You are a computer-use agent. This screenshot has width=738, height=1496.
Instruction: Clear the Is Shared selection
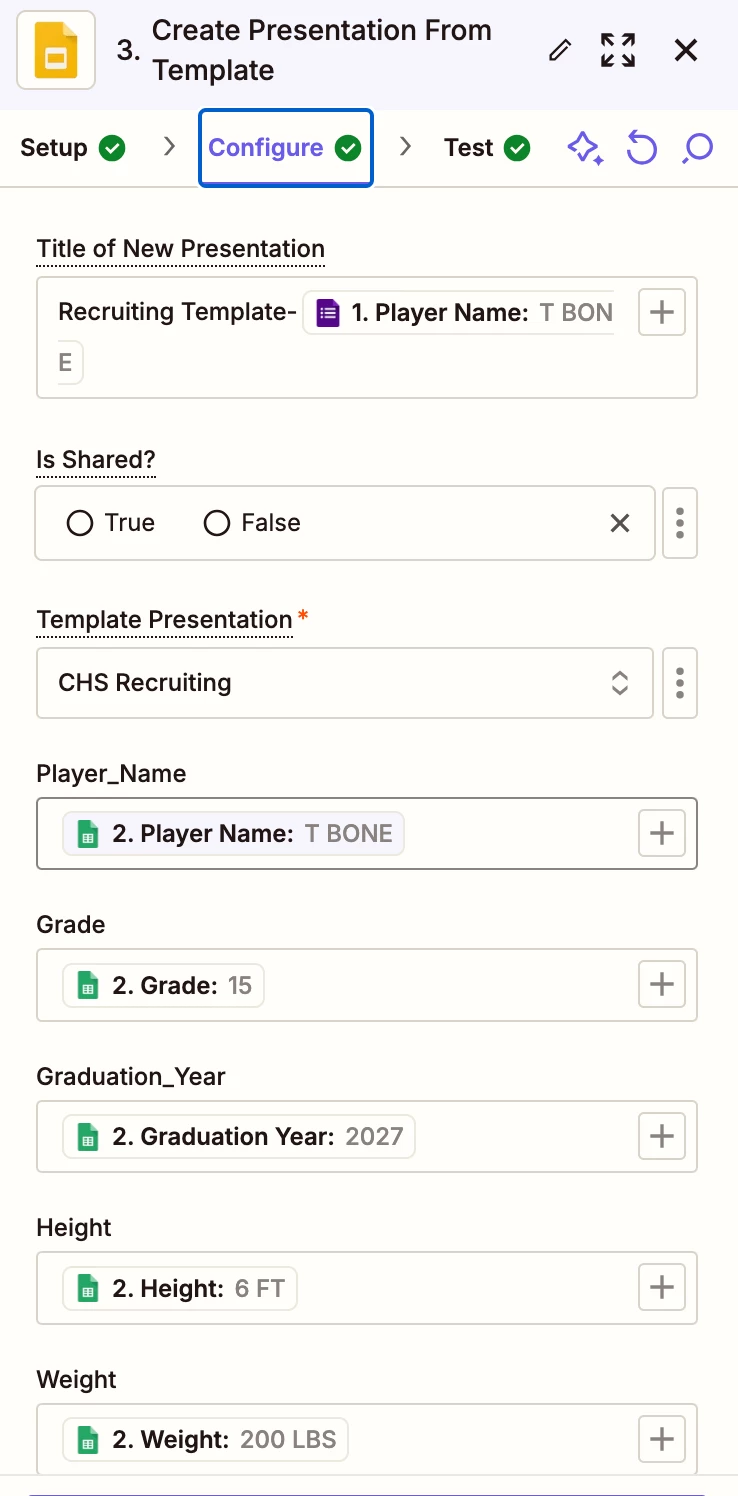(x=620, y=523)
